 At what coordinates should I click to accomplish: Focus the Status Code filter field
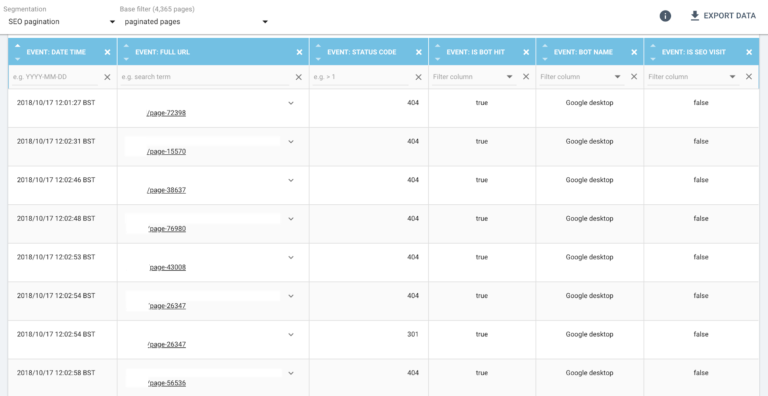(x=360, y=77)
